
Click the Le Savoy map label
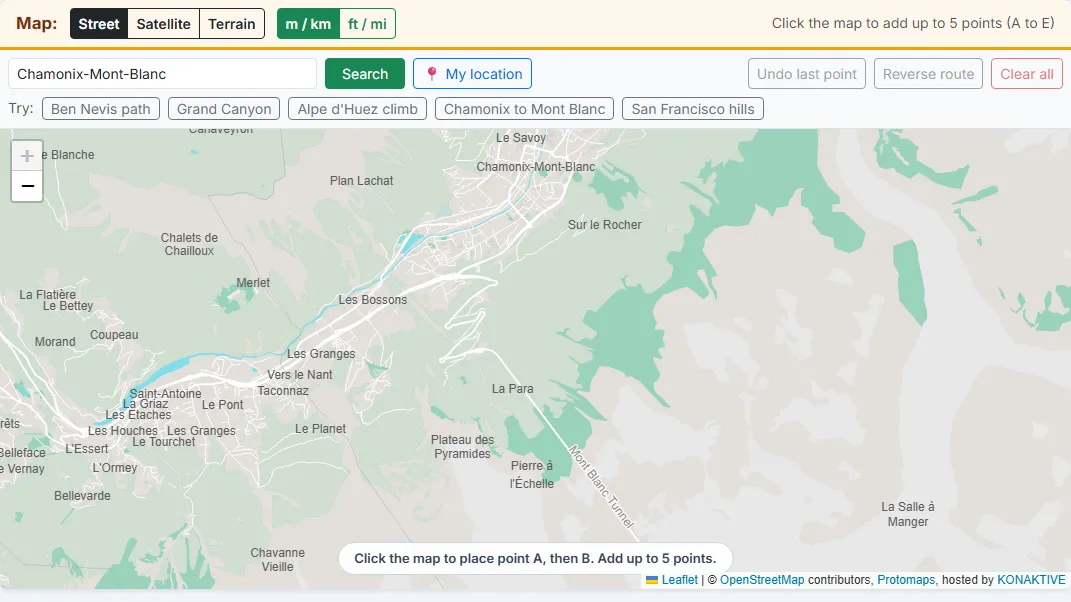point(521,138)
